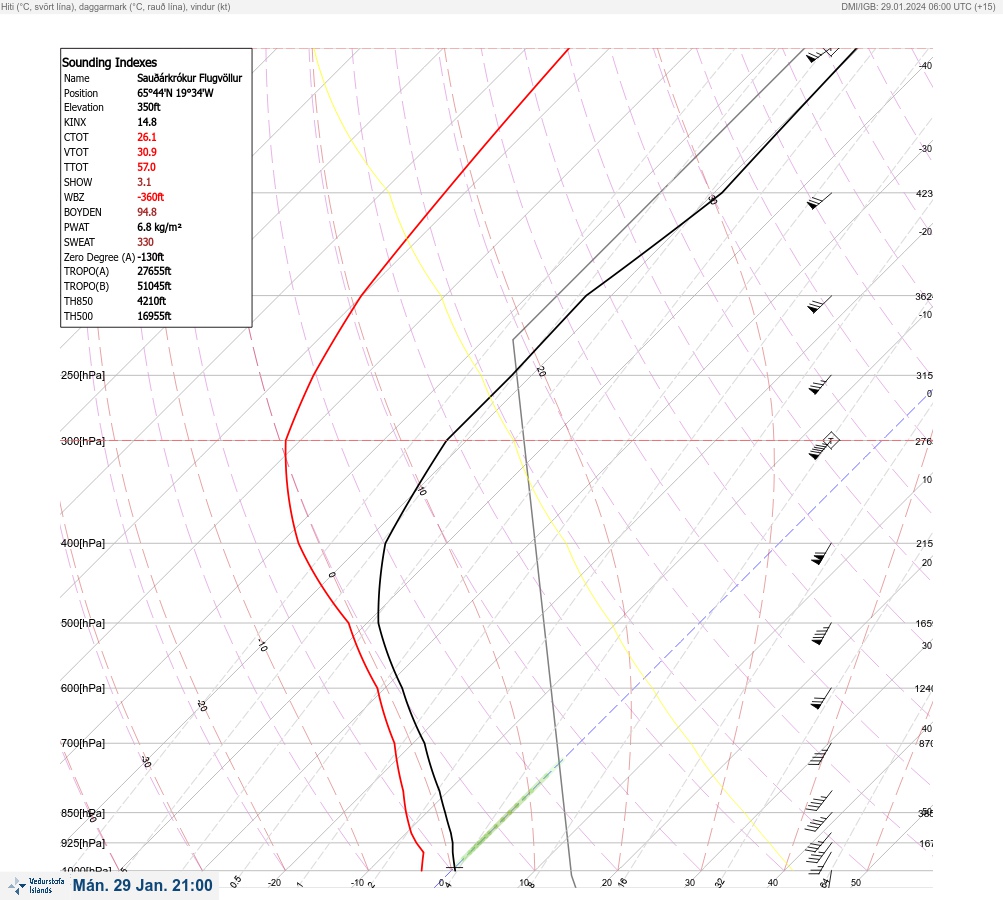The image size is (1003, 900).
Task: Click VTOT value 30.9
Action: [x=146, y=152]
